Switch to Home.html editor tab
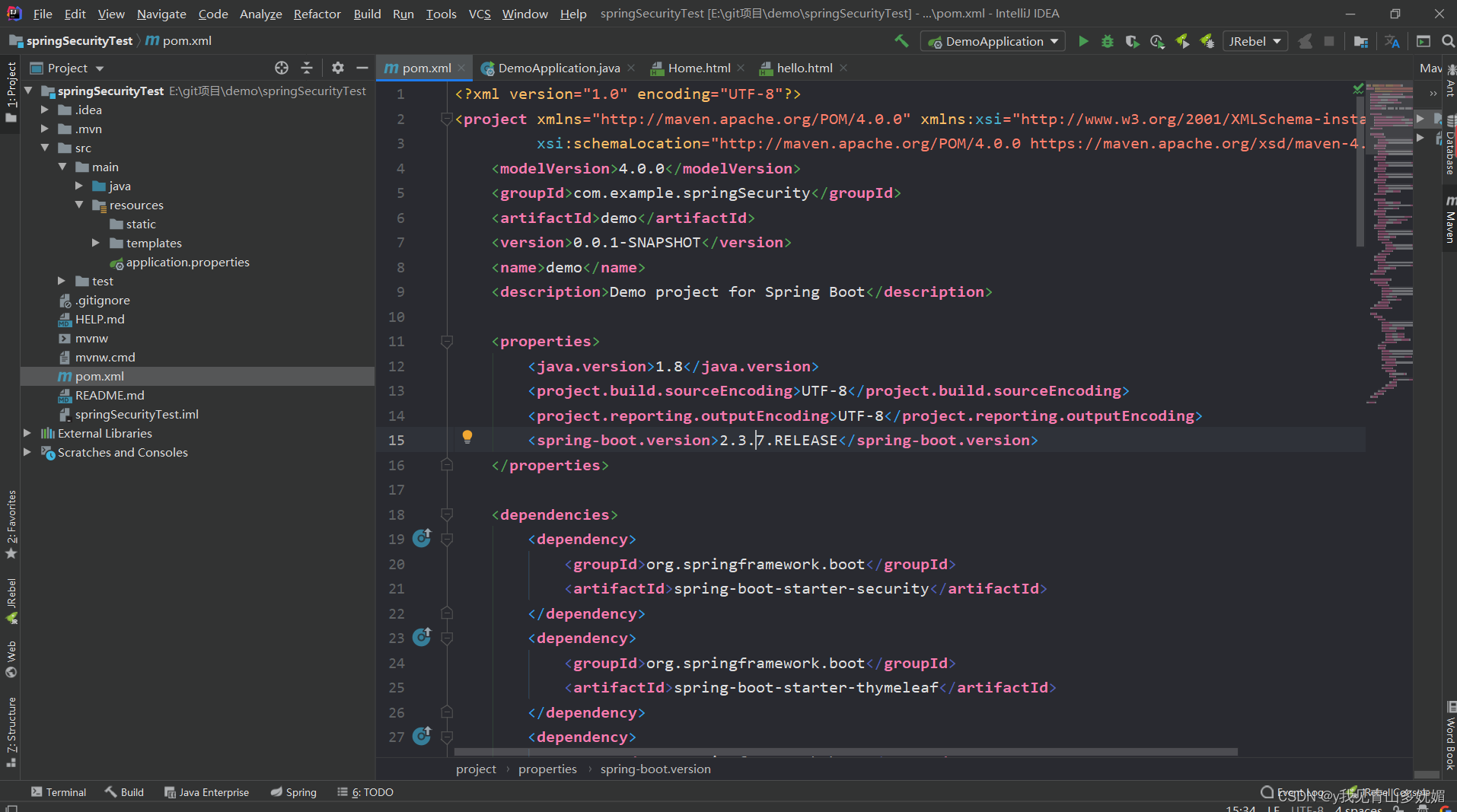Image resolution: width=1457 pixels, height=812 pixels. 699,68
